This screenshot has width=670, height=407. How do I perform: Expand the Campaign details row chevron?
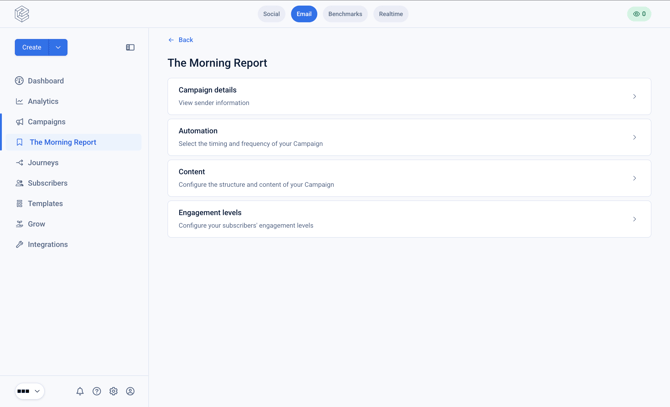click(635, 97)
